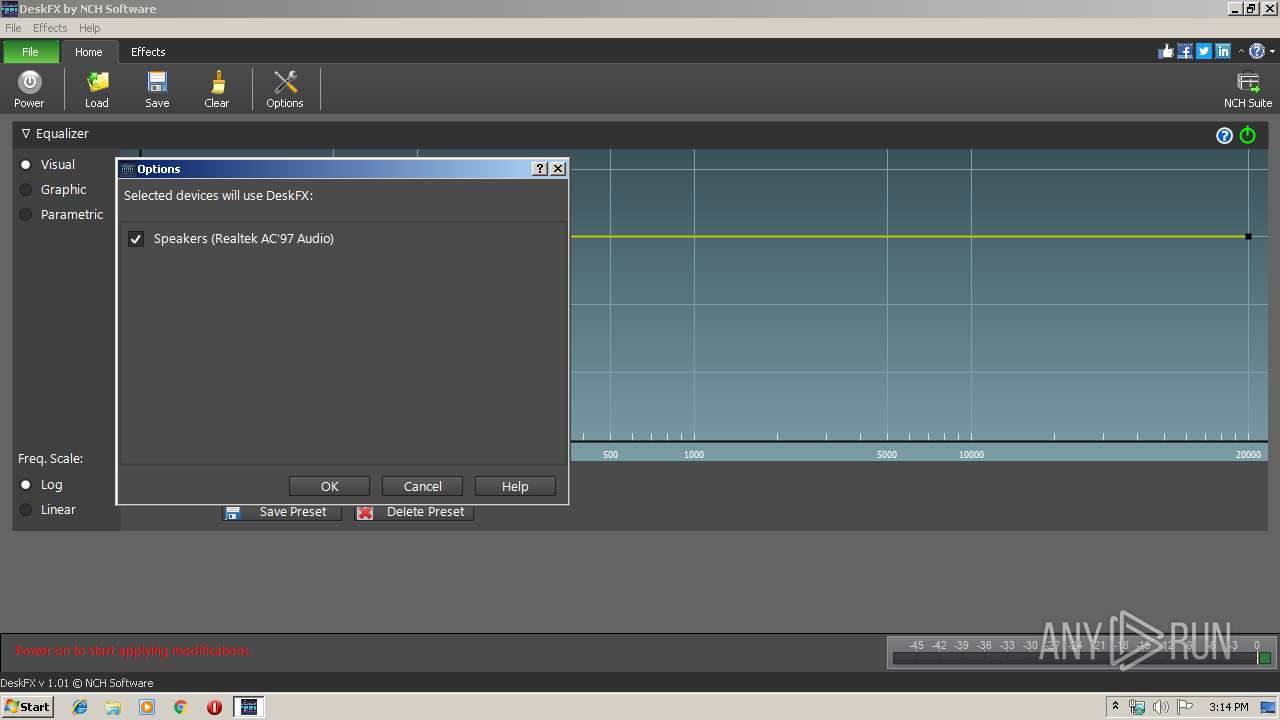Share on LinkedIn icon
Image resolution: width=1280 pixels, height=720 pixels.
pyautogui.click(x=1223, y=52)
